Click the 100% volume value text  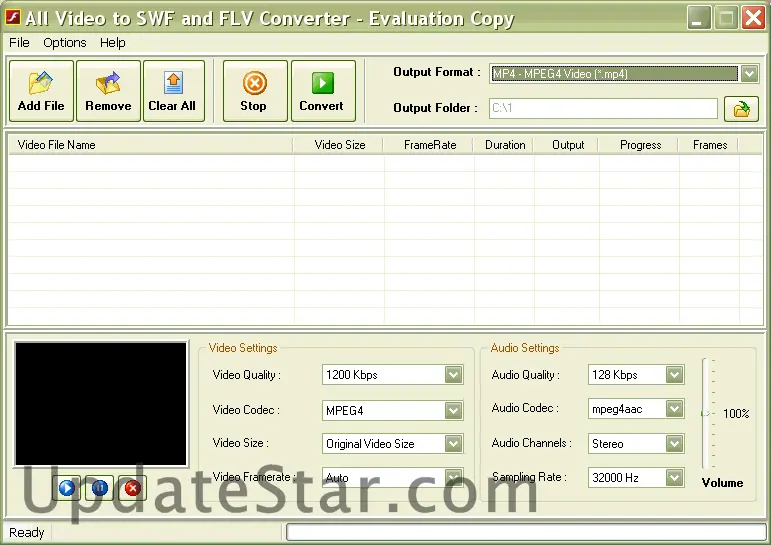coord(736,414)
